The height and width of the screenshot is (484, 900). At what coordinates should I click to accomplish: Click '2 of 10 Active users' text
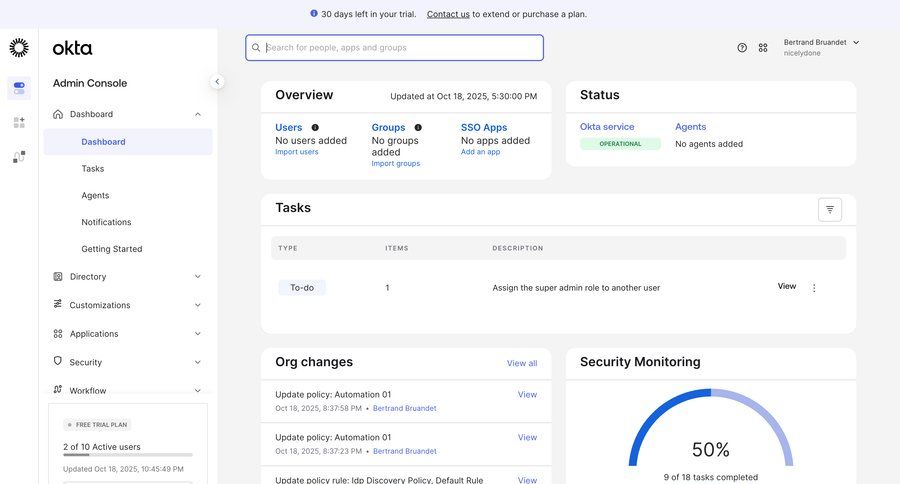coord(102,447)
